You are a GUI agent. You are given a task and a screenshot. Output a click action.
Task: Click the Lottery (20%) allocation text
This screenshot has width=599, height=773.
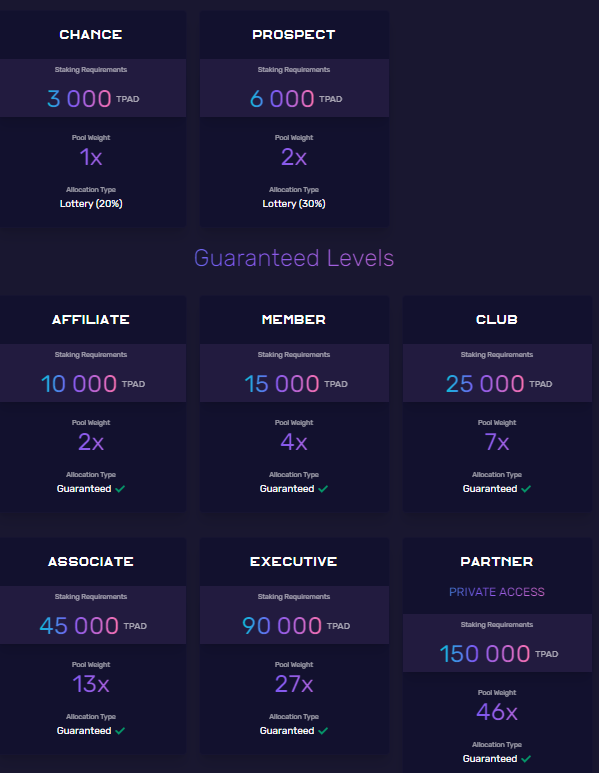tap(91, 204)
